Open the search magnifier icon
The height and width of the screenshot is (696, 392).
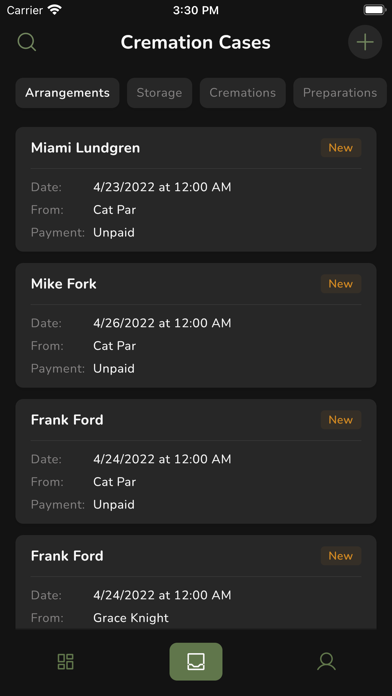click(27, 43)
